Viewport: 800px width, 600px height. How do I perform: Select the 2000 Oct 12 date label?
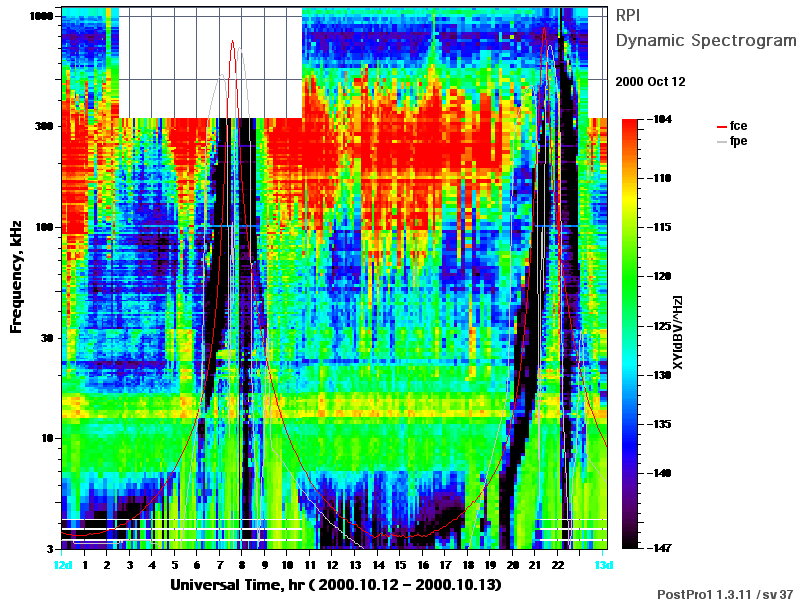click(651, 82)
